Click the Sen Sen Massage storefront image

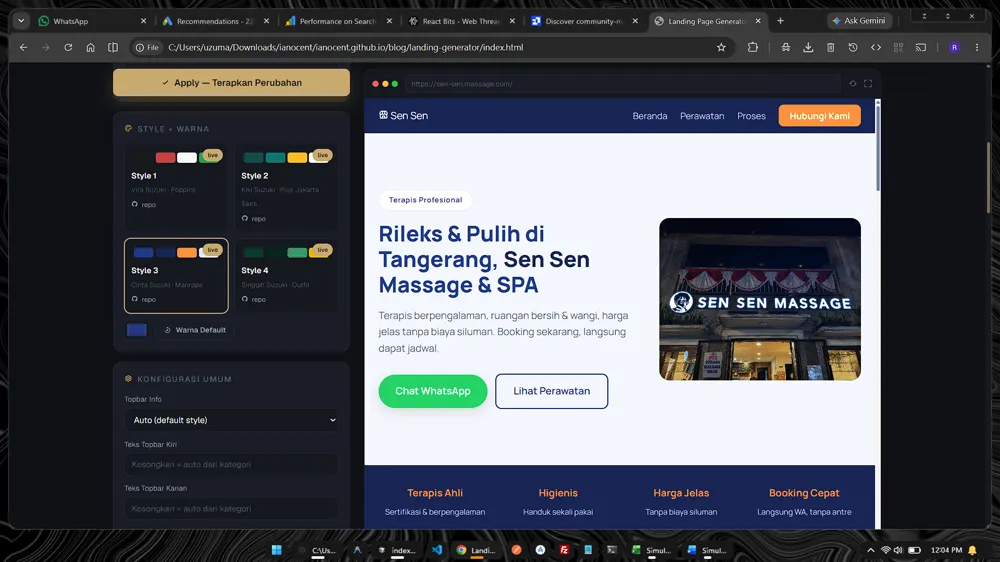click(760, 299)
